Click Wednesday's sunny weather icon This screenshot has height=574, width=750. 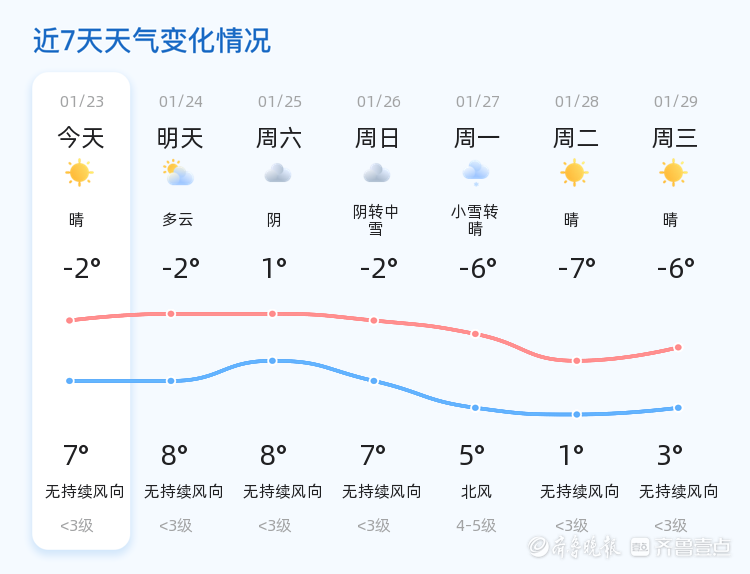(x=673, y=173)
